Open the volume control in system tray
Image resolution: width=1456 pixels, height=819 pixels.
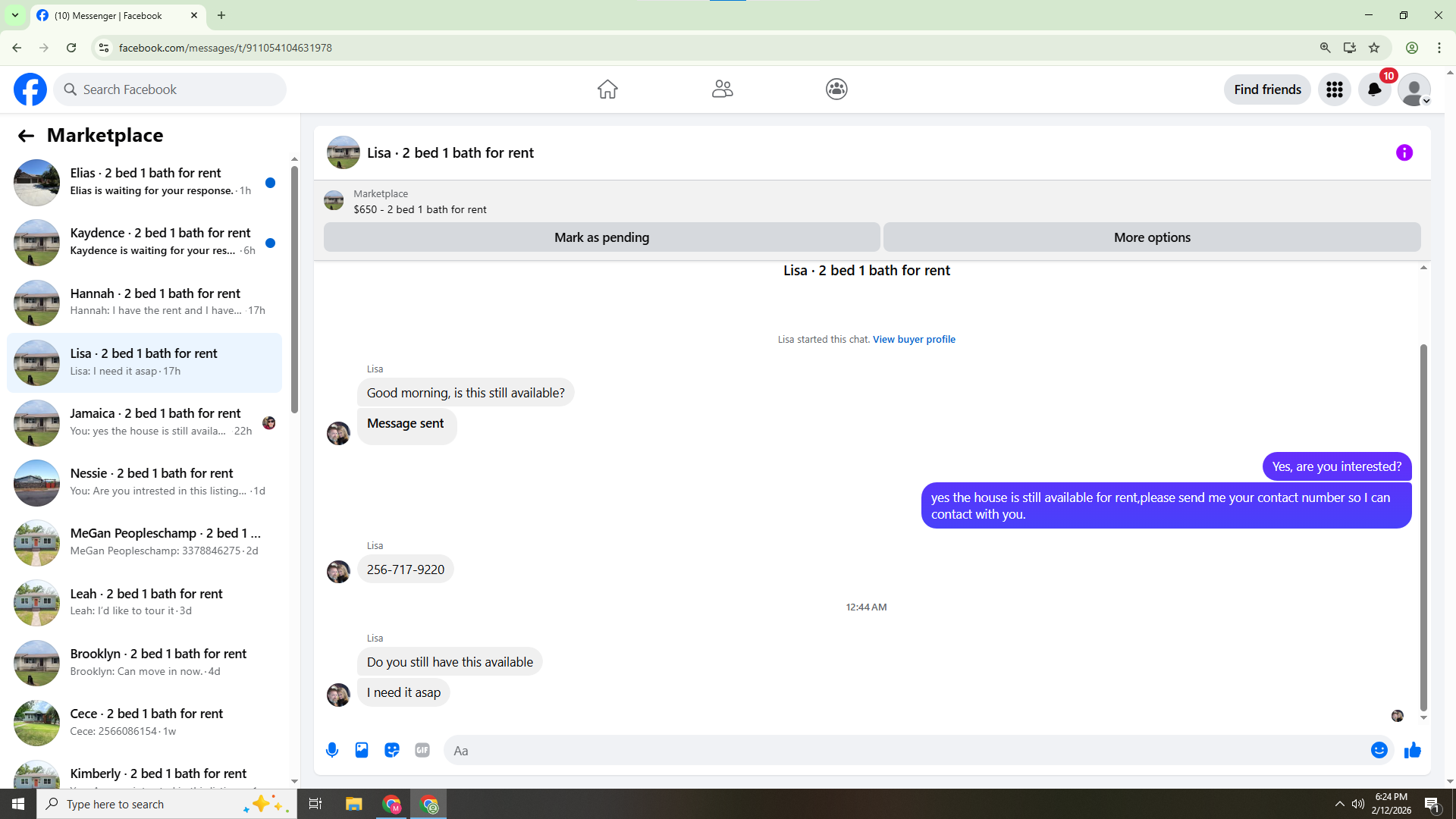pos(1358,804)
